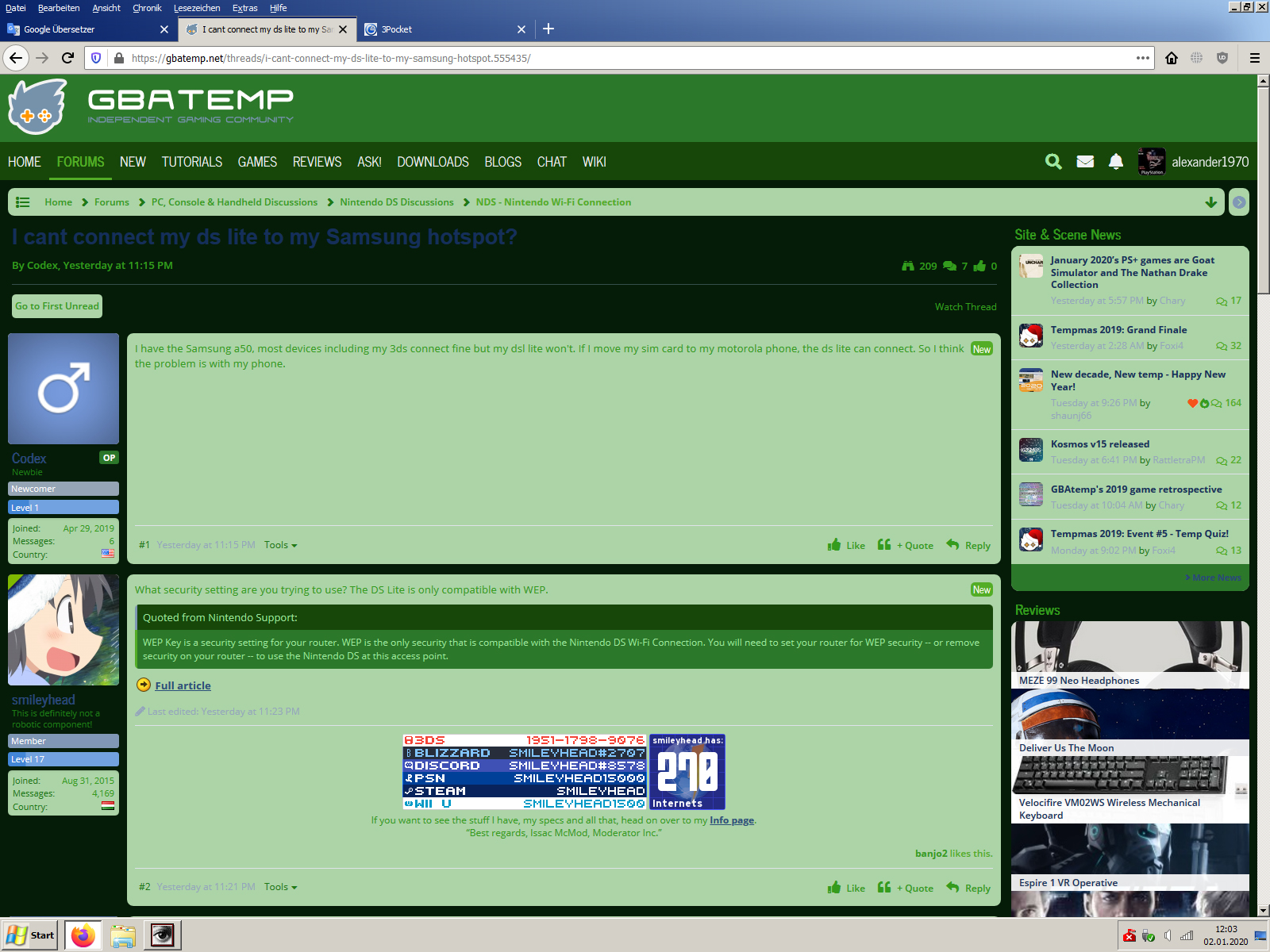Click the GBAtemp mascot logo
The height and width of the screenshot is (952, 1270).
[37, 107]
